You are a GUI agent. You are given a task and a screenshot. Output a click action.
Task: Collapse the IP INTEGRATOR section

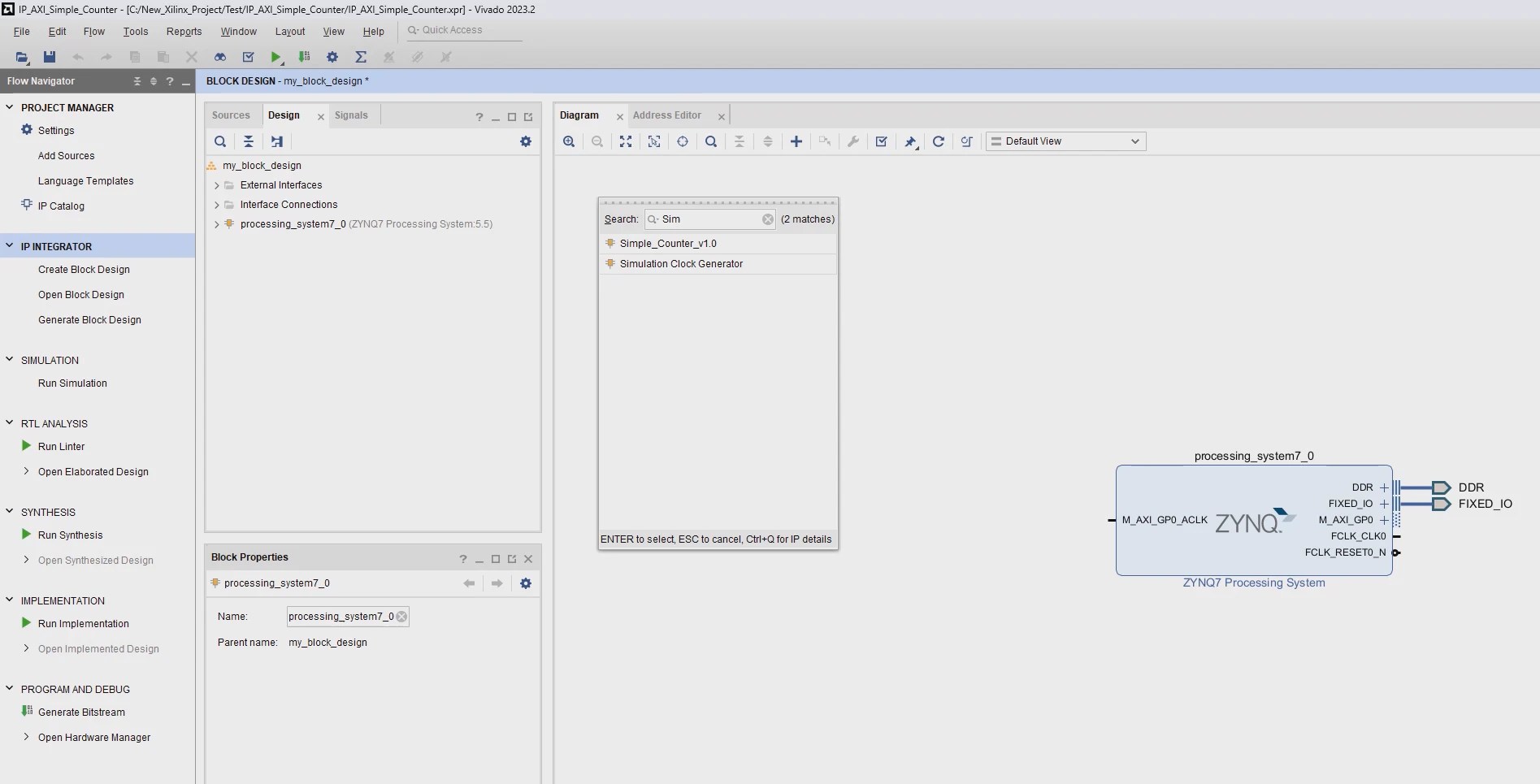10,246
